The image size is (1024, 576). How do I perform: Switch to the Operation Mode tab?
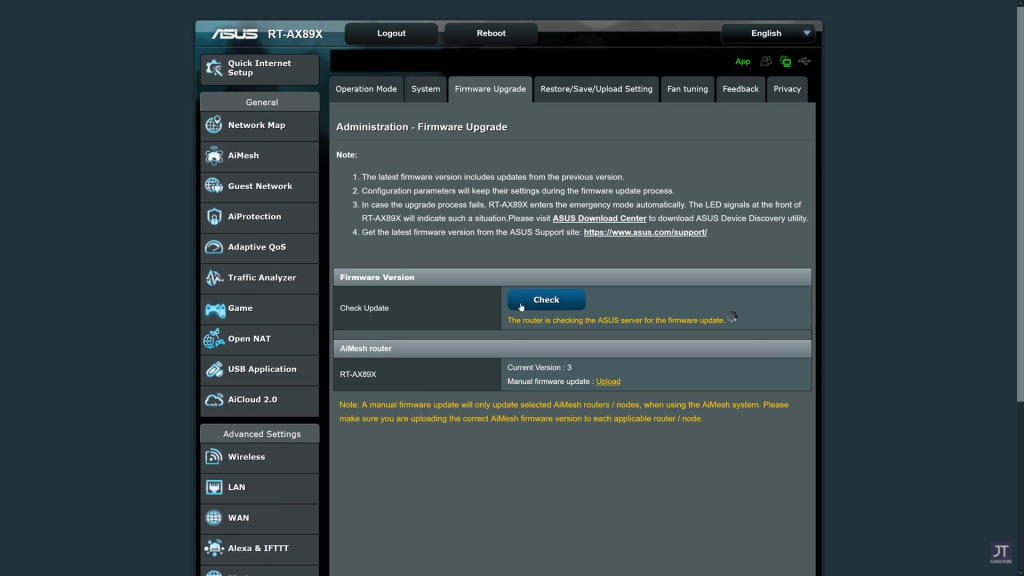coord(366,89)
